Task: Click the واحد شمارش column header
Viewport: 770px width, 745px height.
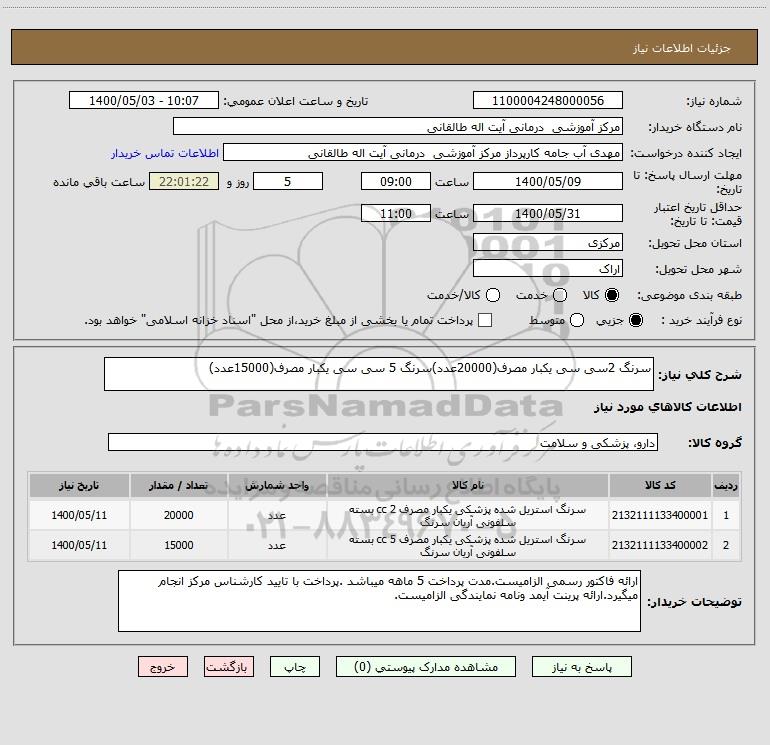Action: tap(277, 485)
